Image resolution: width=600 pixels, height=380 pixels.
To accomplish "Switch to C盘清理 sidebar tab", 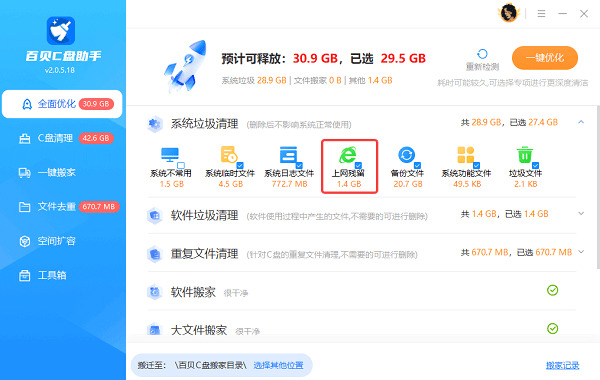I will pos(62,138).
